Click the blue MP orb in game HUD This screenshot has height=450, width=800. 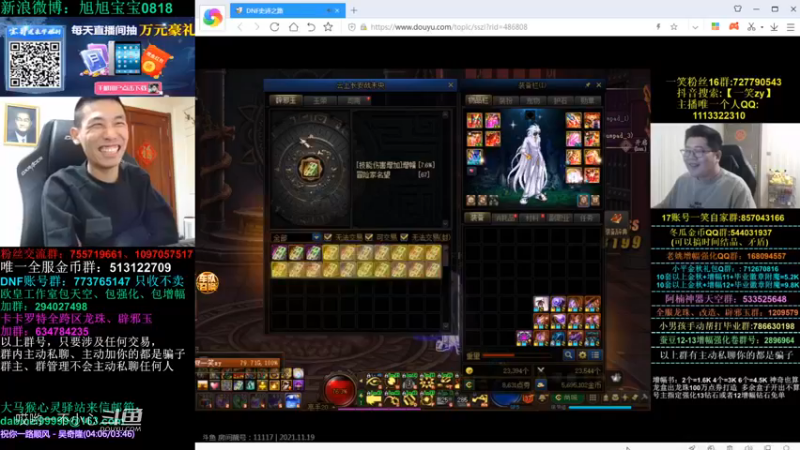507,401
